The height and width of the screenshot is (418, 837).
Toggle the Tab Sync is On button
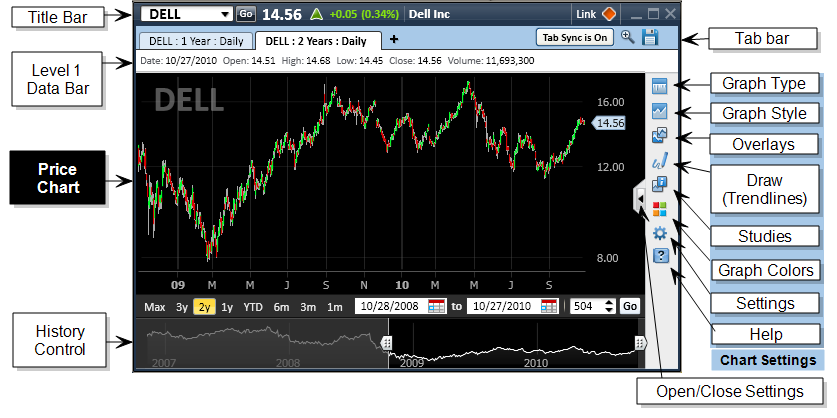574,38
